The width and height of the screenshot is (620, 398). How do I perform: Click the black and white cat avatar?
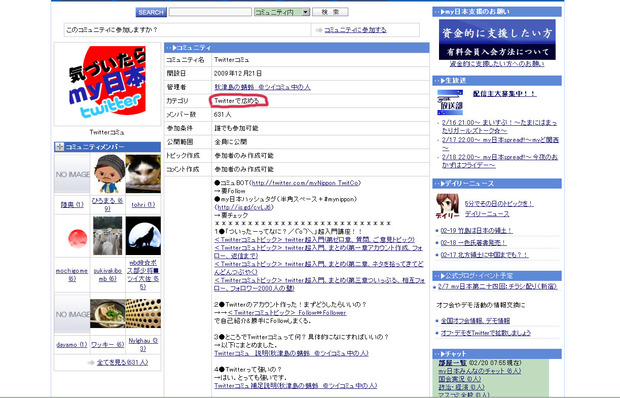tap(143, 174)
